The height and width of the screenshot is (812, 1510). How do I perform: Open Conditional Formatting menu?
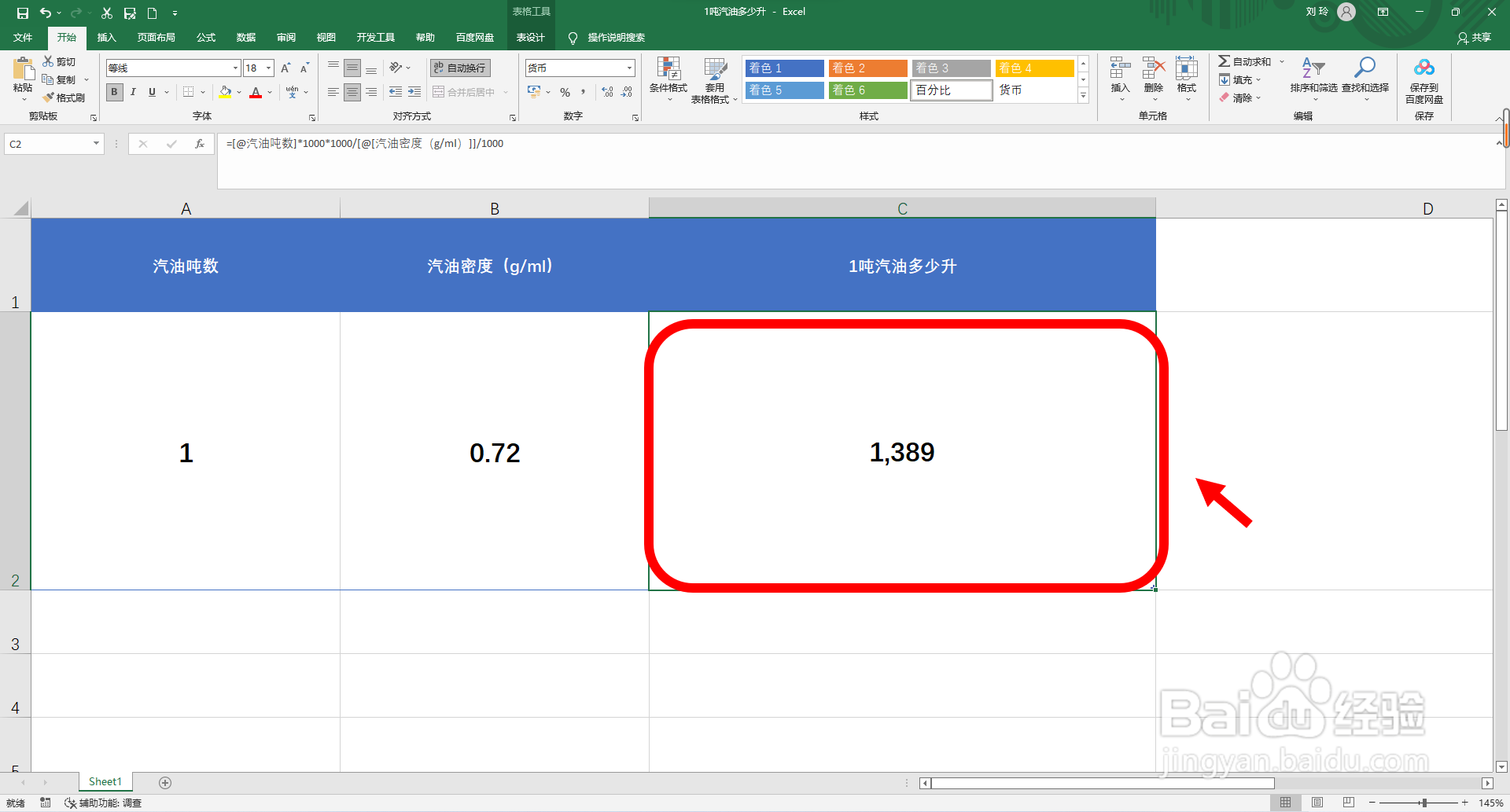(x=668, y=79)
